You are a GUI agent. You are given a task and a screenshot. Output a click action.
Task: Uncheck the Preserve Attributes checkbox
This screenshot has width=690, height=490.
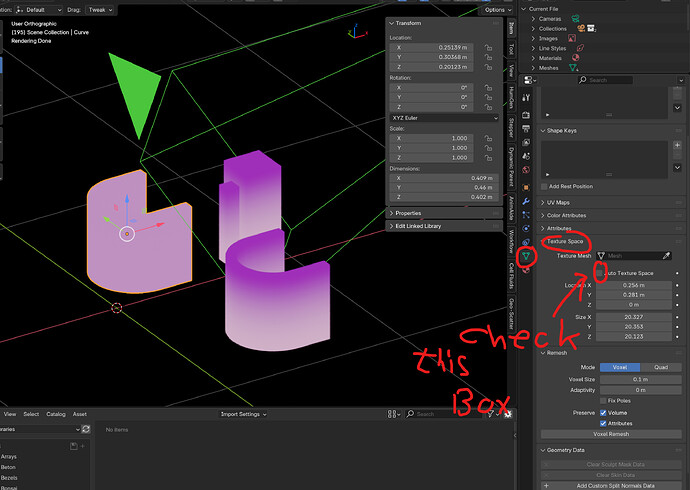tap(603, 423)
